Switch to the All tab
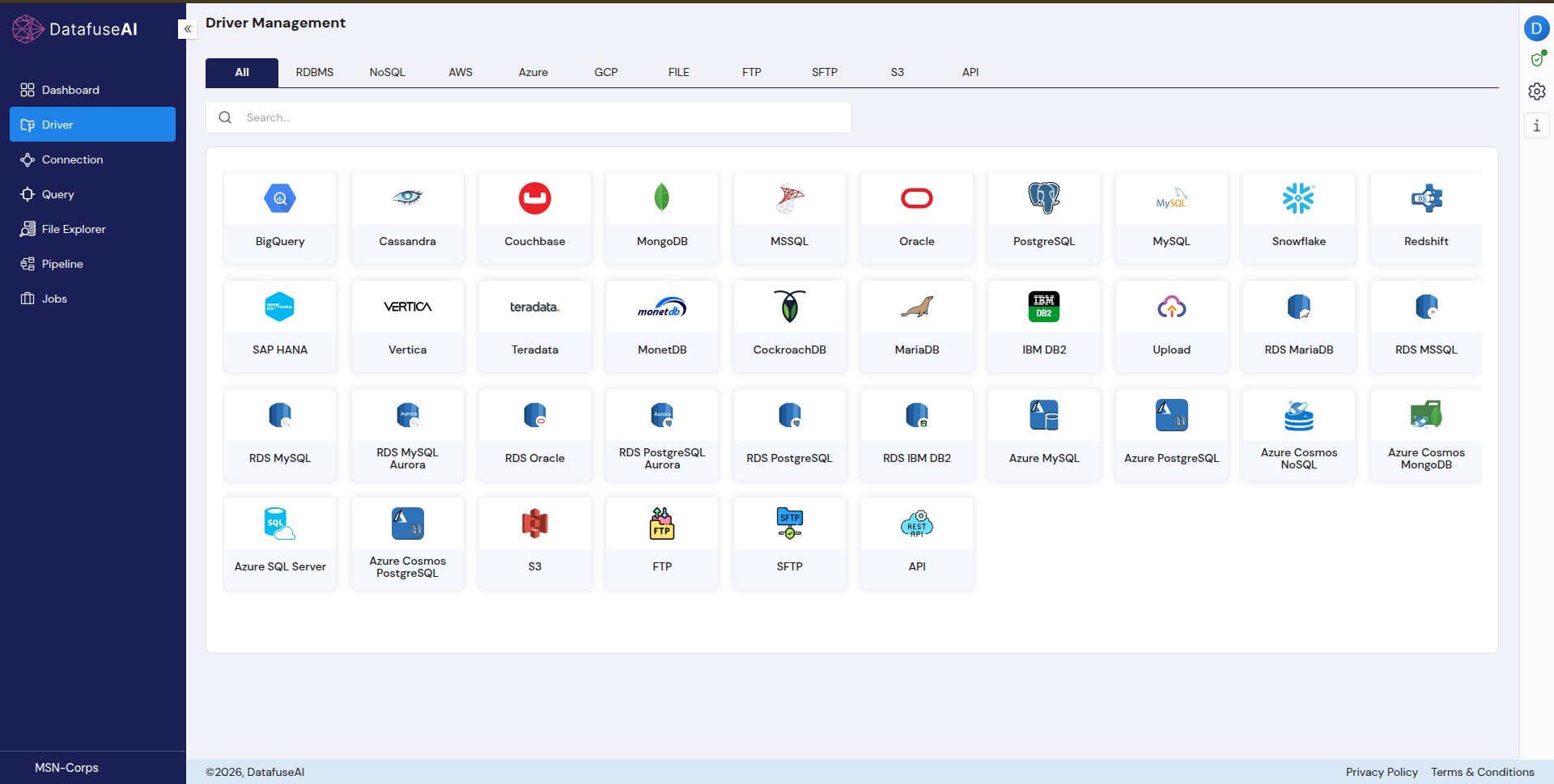Viewport: 1554px width, 784px height. (242, 72)
